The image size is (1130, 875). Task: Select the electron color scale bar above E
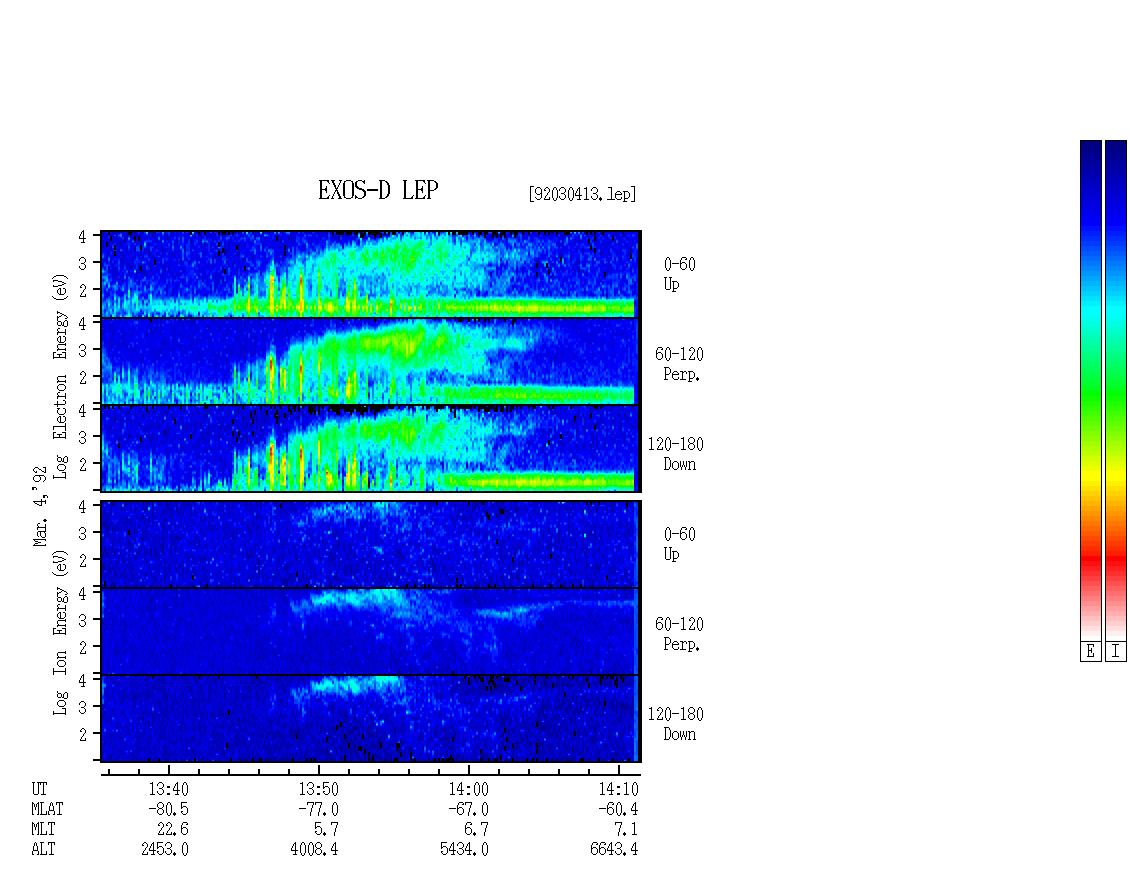[x=1090, y=390]
